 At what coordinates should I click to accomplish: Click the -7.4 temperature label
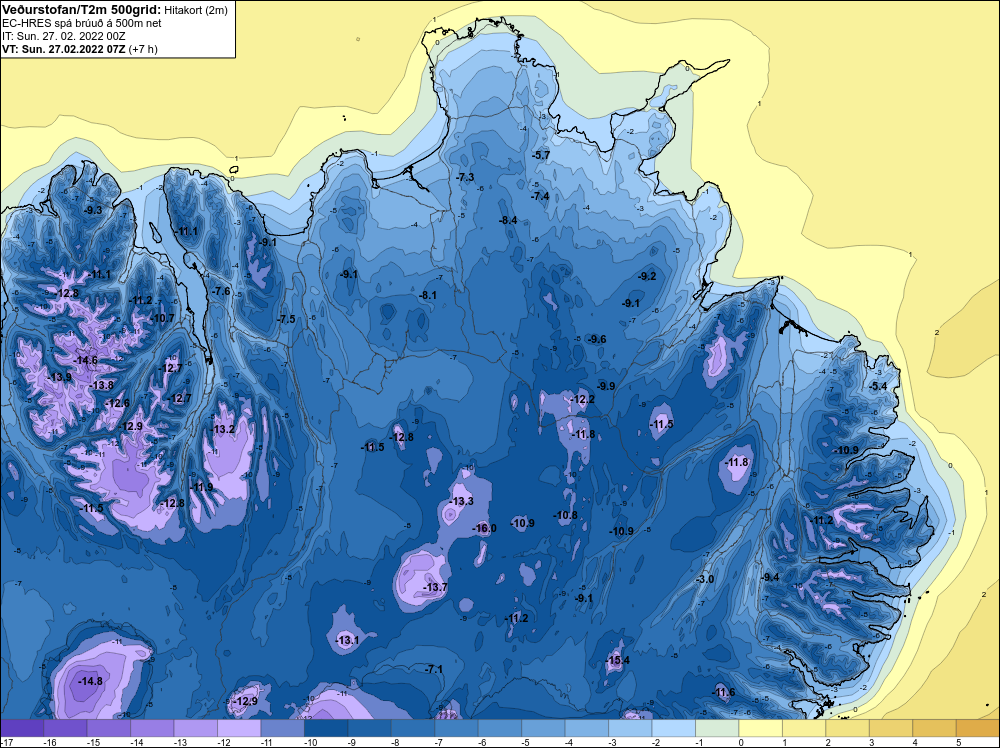540,196
